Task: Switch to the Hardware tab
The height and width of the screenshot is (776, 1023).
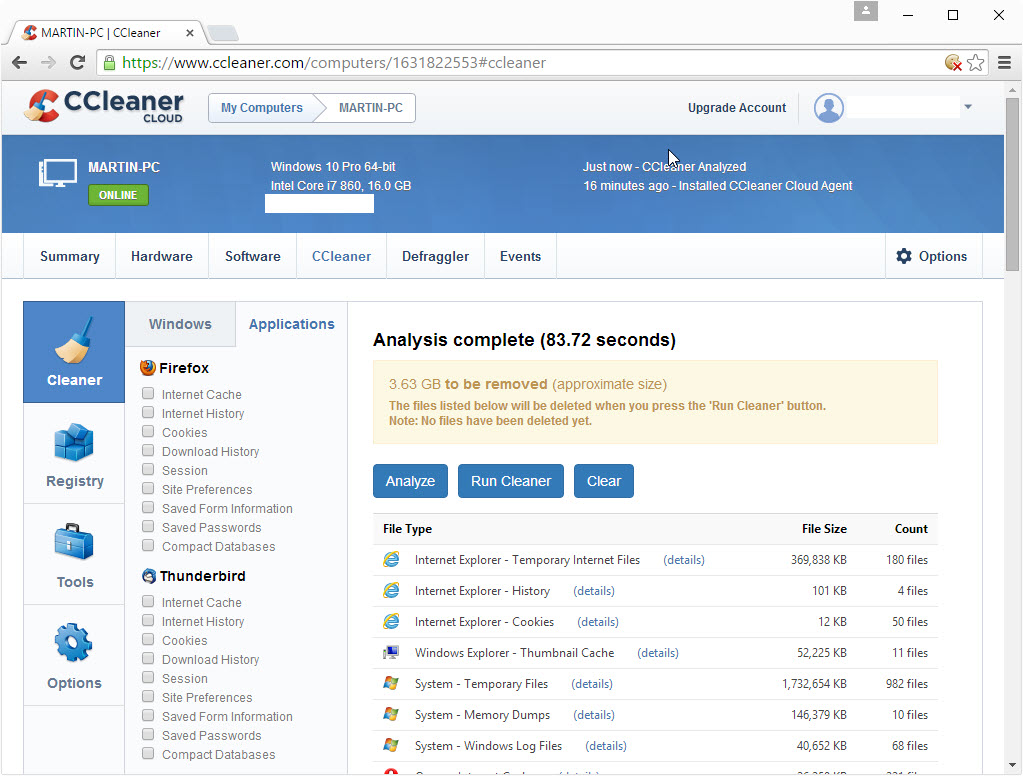Action: [x=162, y=256]
